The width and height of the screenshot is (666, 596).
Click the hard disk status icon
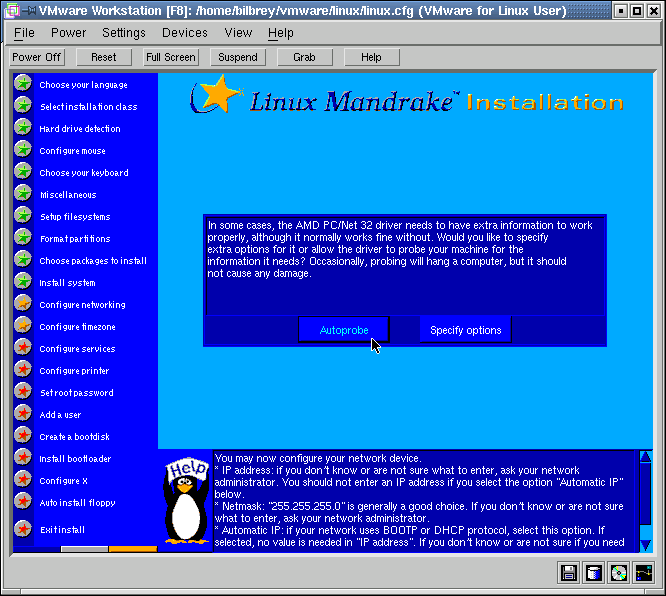point(594,573)
